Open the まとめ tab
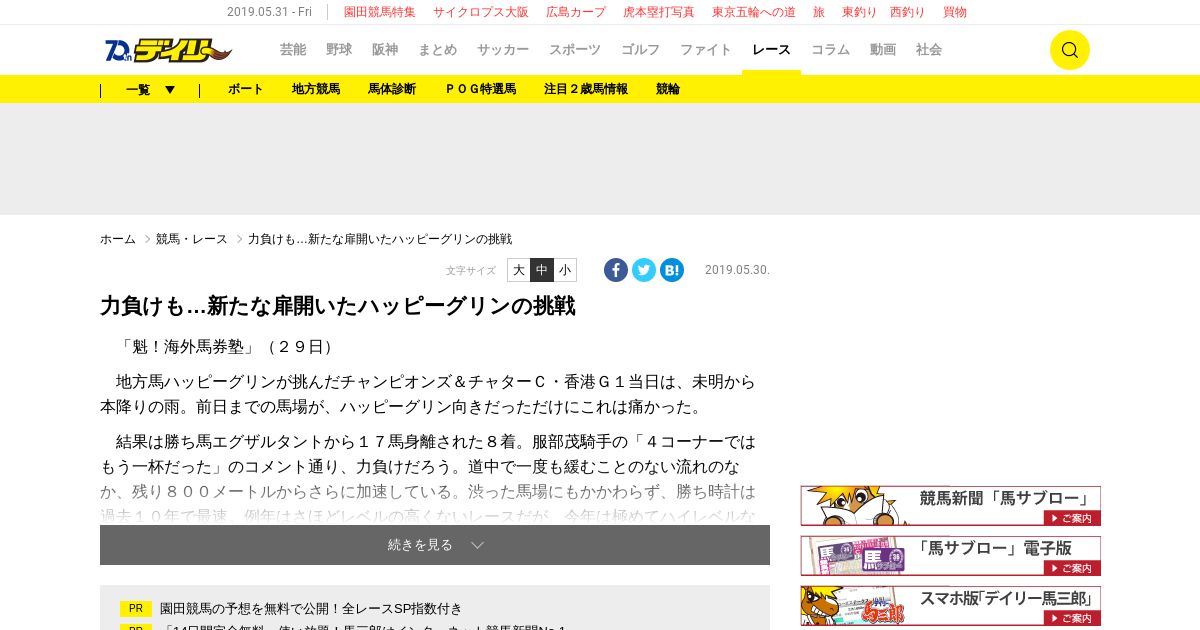Image resolution: width=1200 pixels, height=630 pixels. pos(437,50)
